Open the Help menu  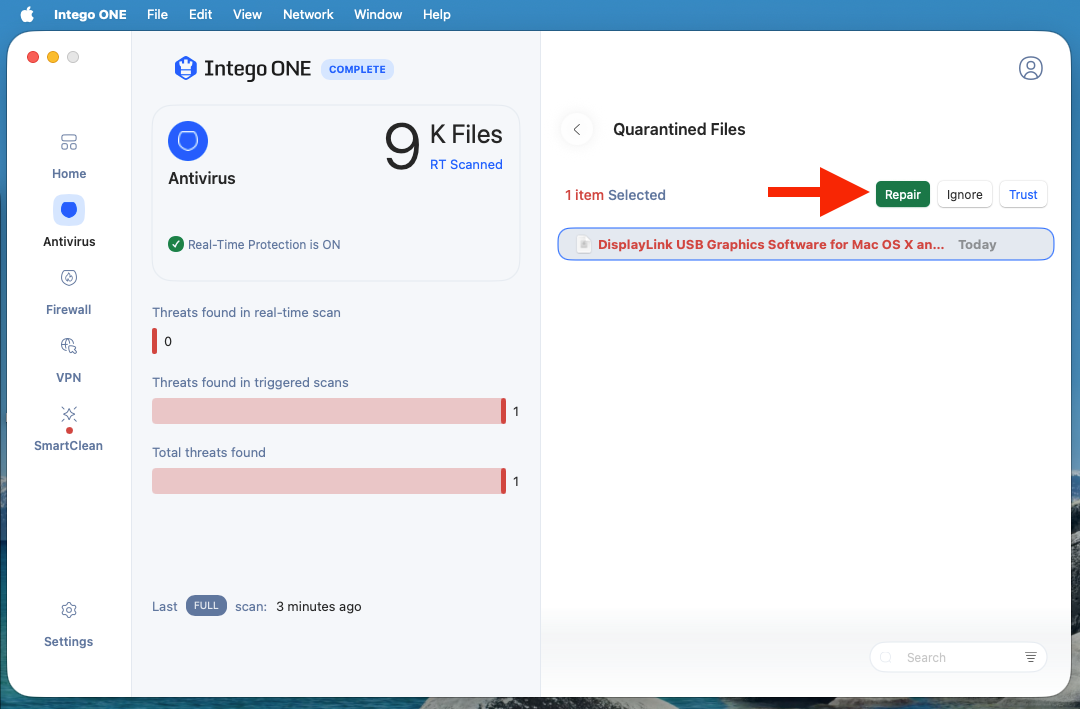[x=437, y=14]
